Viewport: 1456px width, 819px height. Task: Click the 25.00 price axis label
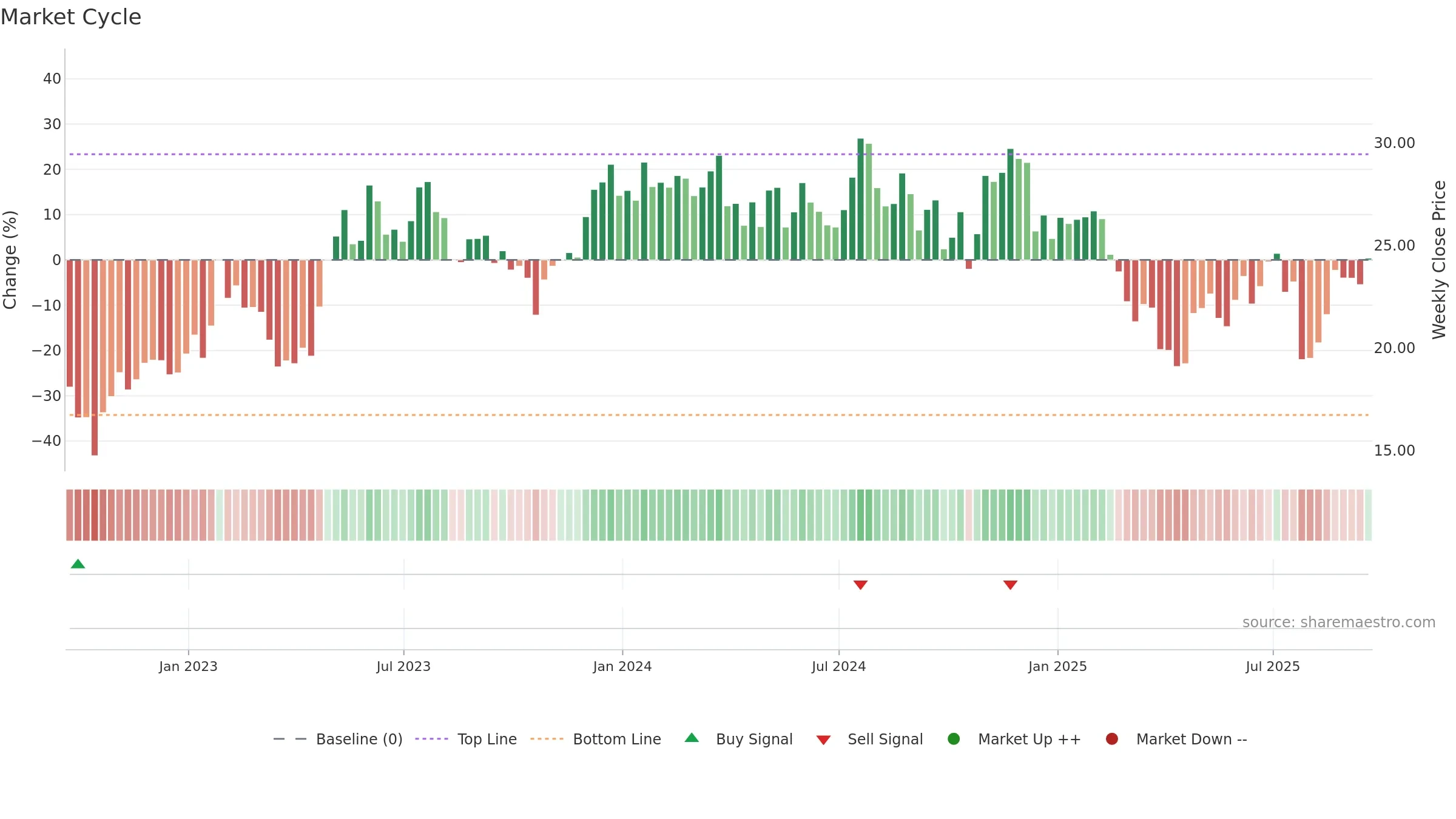(1395, 246)
